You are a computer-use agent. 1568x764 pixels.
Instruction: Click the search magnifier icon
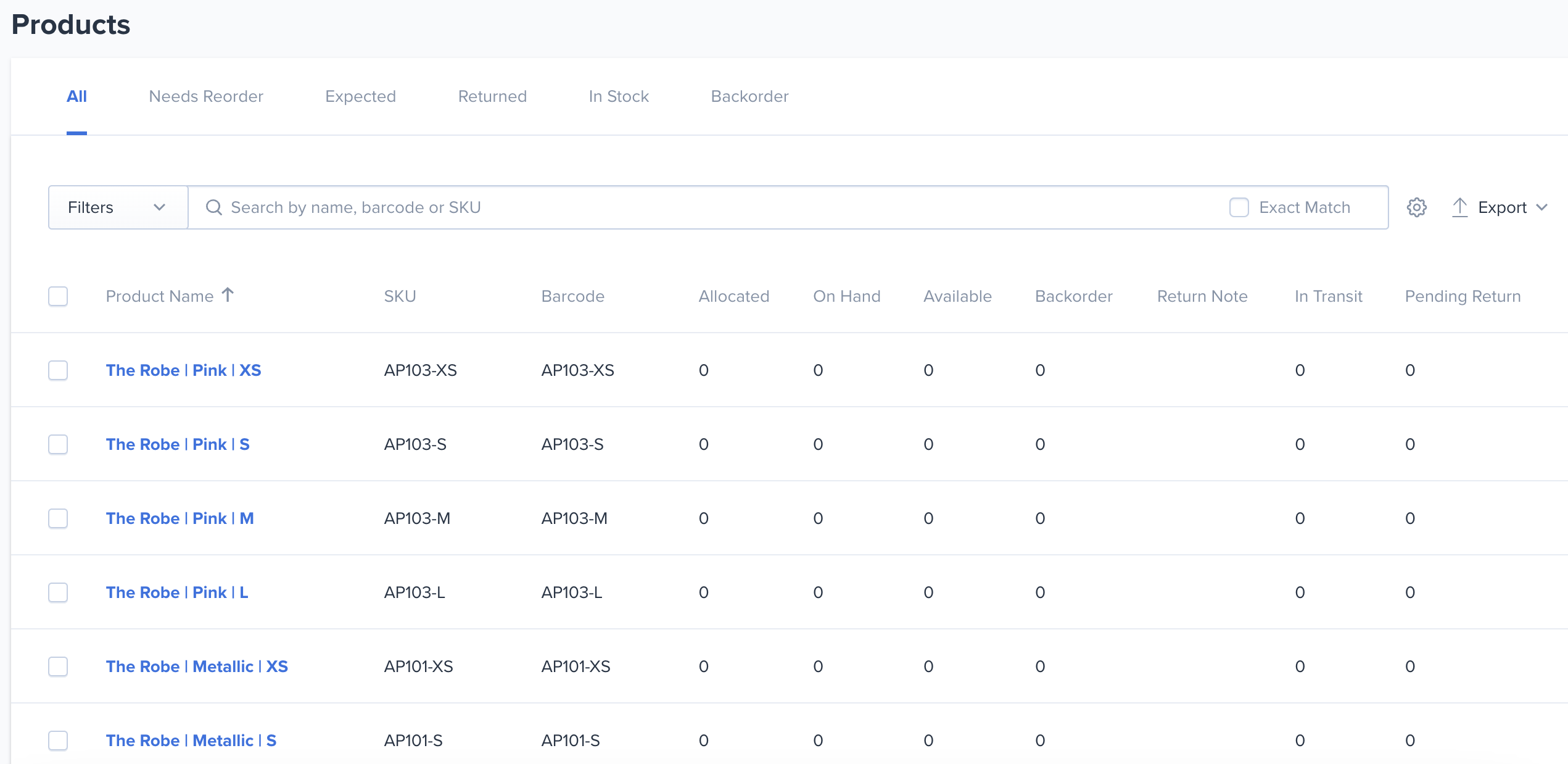[x=213, y=207]
